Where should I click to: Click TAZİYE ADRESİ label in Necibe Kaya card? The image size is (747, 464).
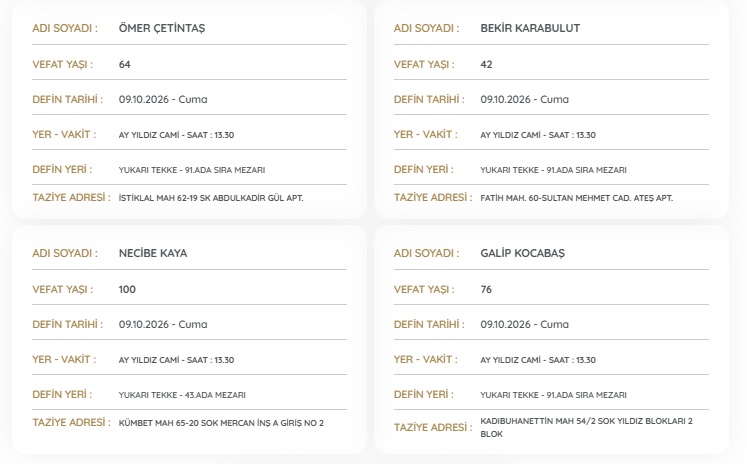pos(71,422)
